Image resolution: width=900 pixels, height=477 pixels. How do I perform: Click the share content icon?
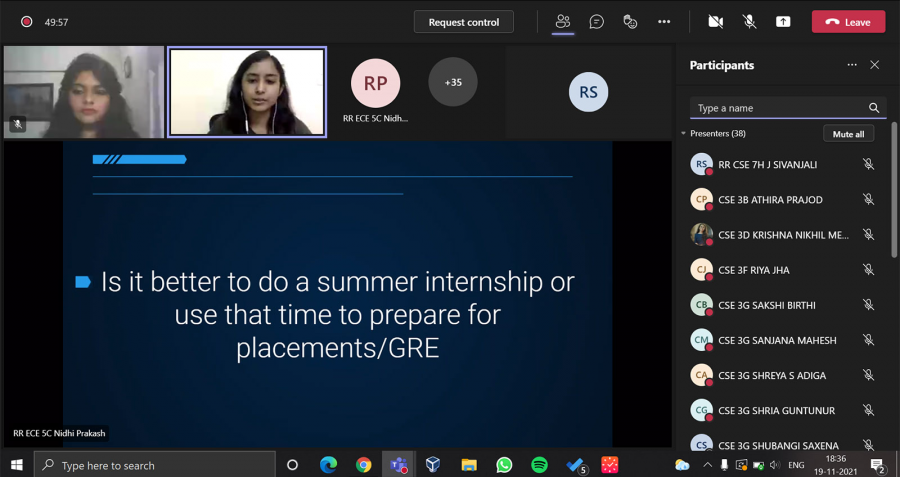[x=783, y=21]
